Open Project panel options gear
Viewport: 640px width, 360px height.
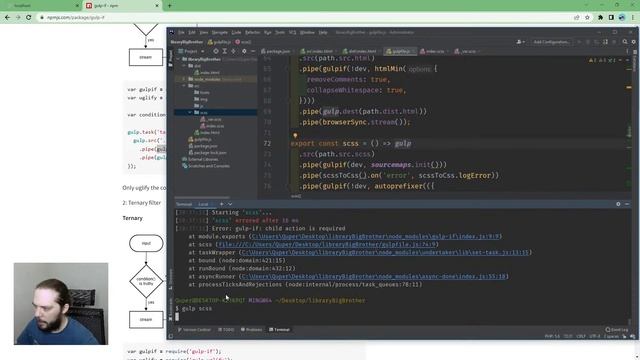244,51
